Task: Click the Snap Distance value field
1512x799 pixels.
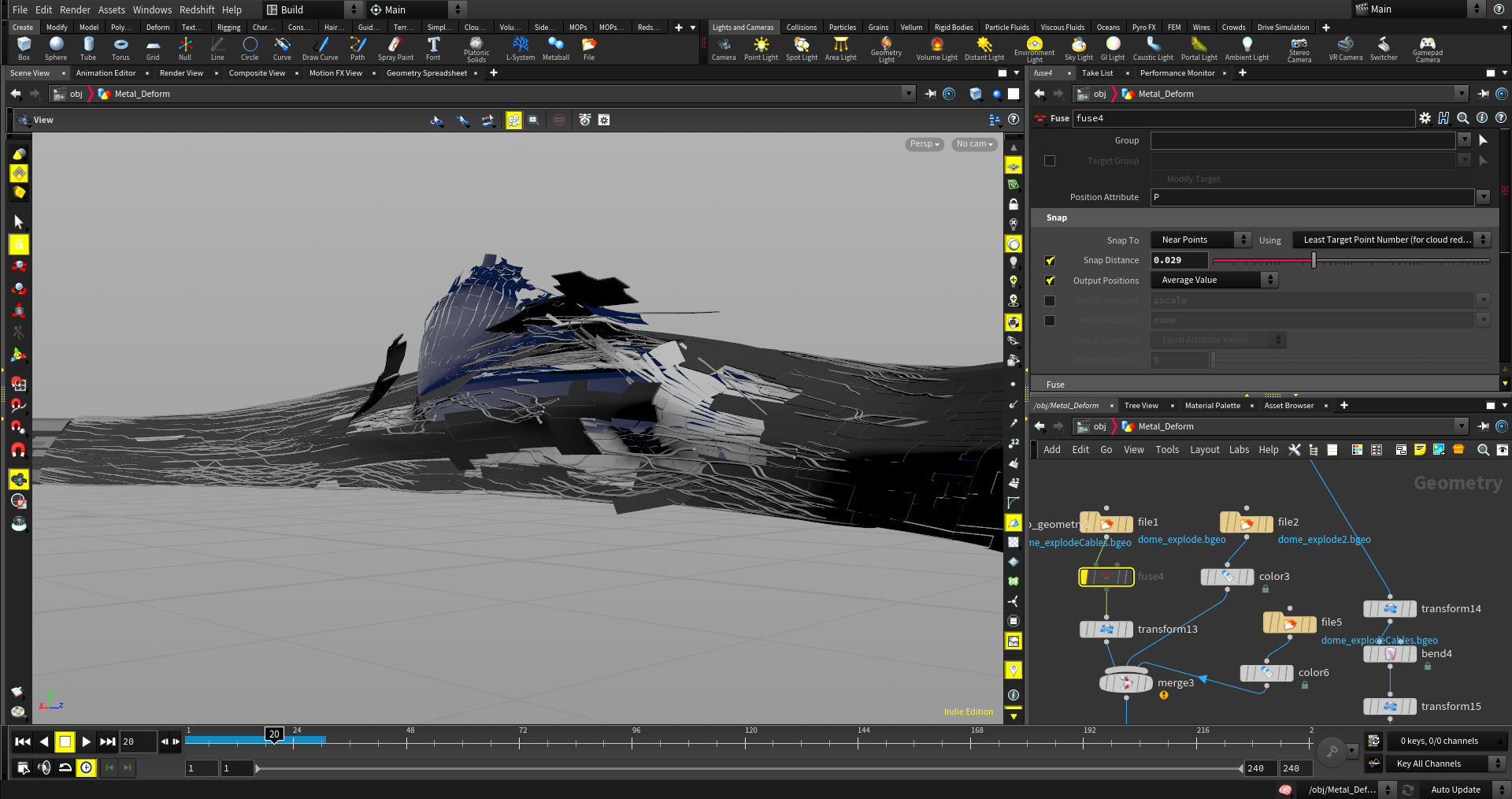Action: [1179, 260]
